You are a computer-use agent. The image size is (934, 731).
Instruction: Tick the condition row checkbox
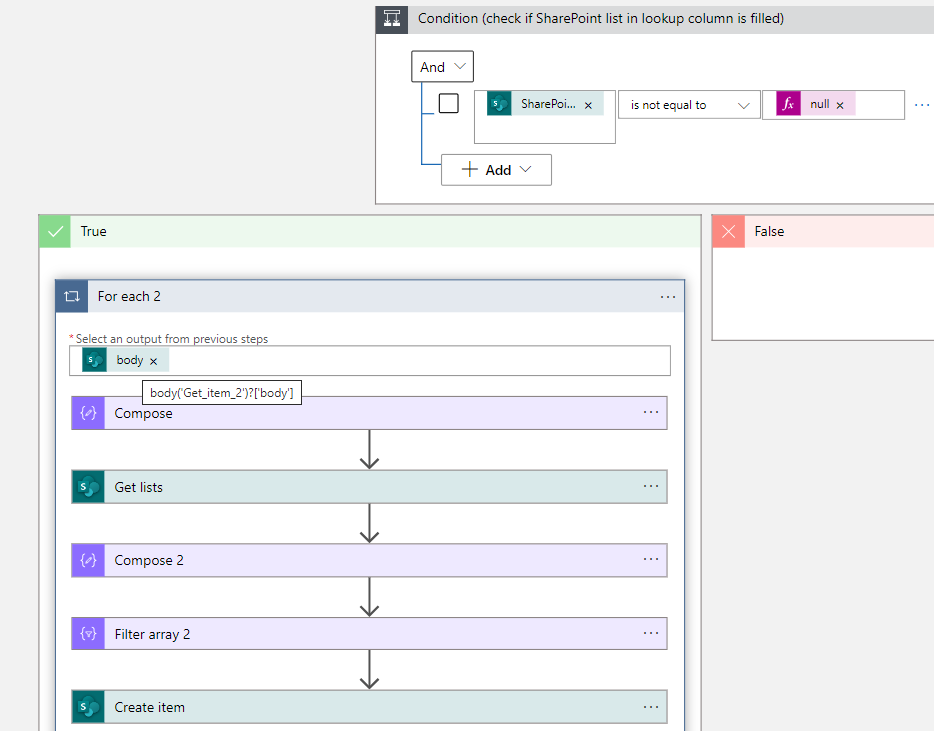[449, 103]
